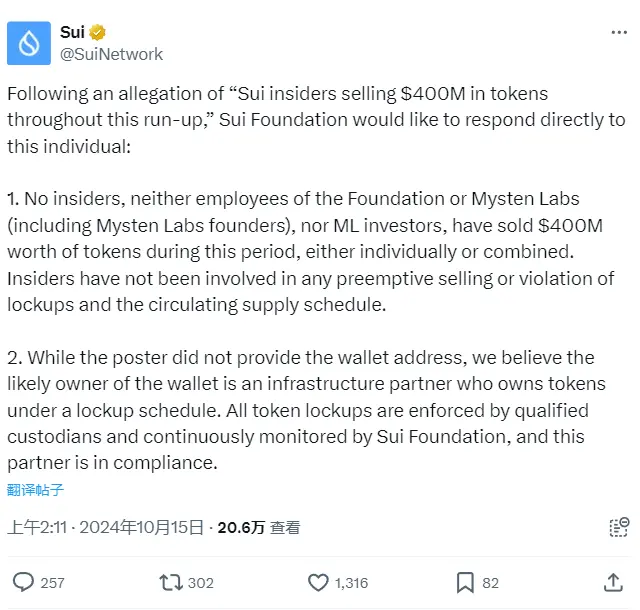The height and width of the screenshot is (610, 640).
Task: Open the Sui display name link
Action: point(72,32)
